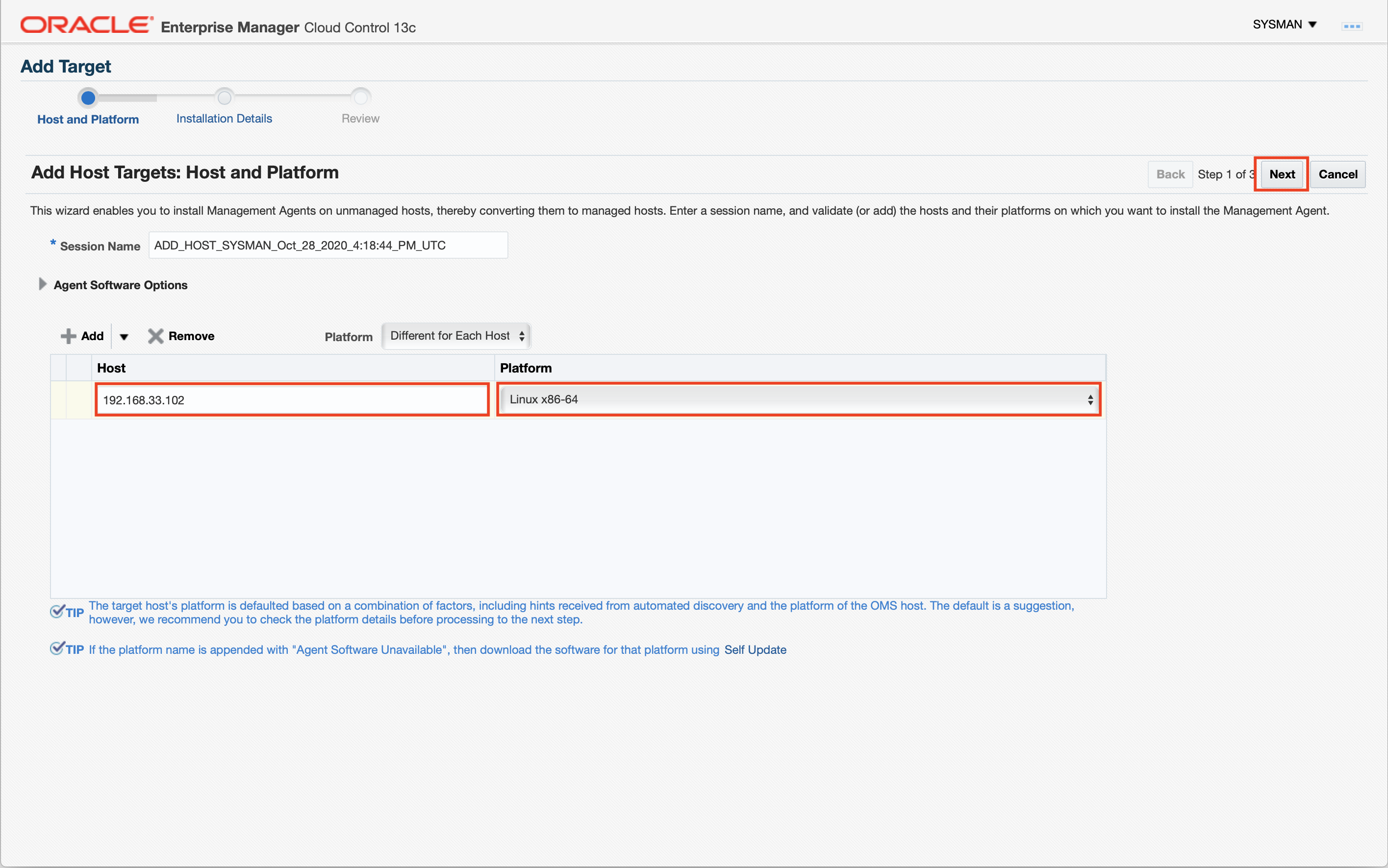
Task: Click the Back button
Action: tap(1170, 174)
